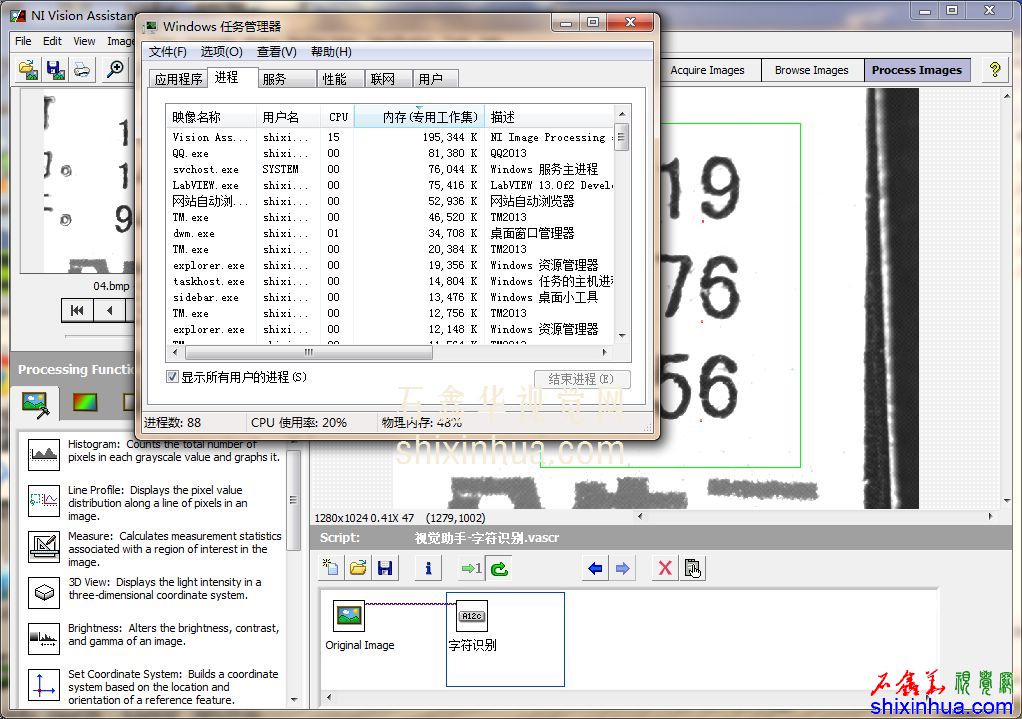Run script once icon
Viewport: 1022px width, 719px height.
point(471,568)
